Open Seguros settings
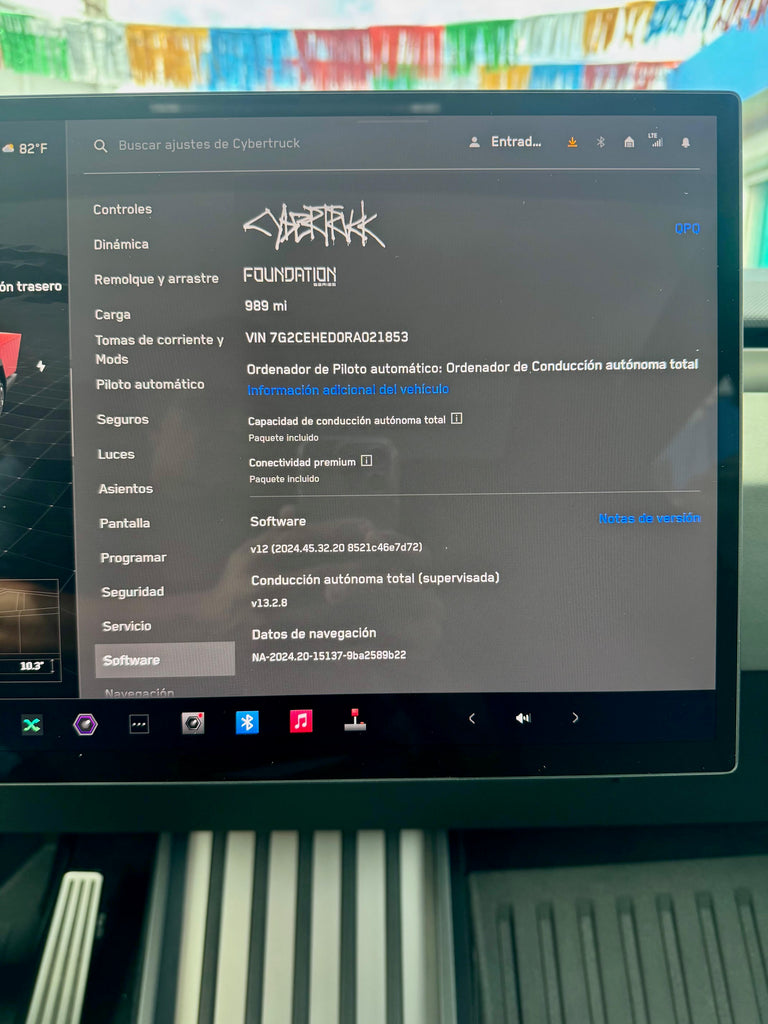This screenshot has width=768, height=1024. pos(123,419)
